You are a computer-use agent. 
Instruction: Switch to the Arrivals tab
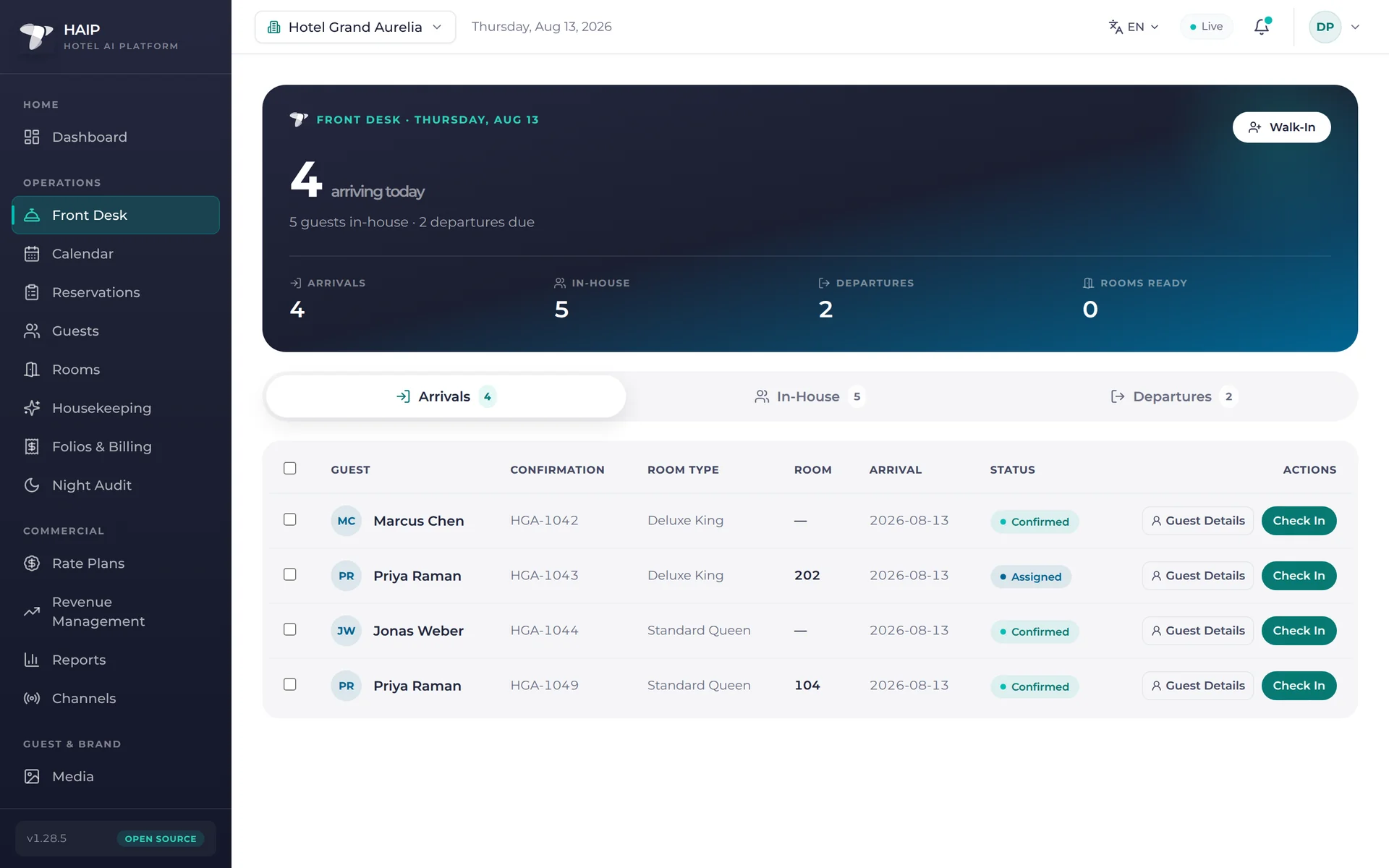pos(446,396)
